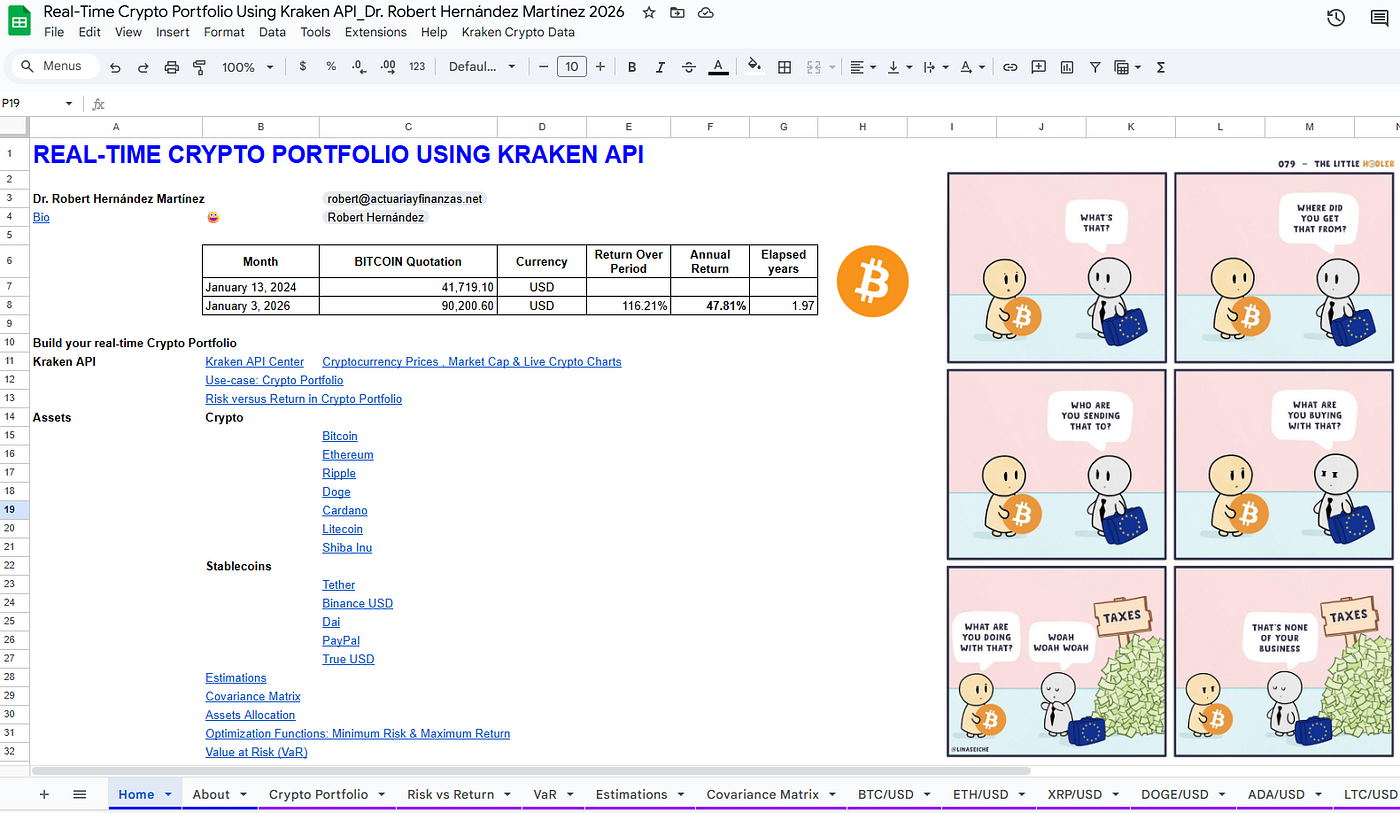Open text wrapping dropdown
The height and width of the screenshot is (813, 1400).
[936, 67]
